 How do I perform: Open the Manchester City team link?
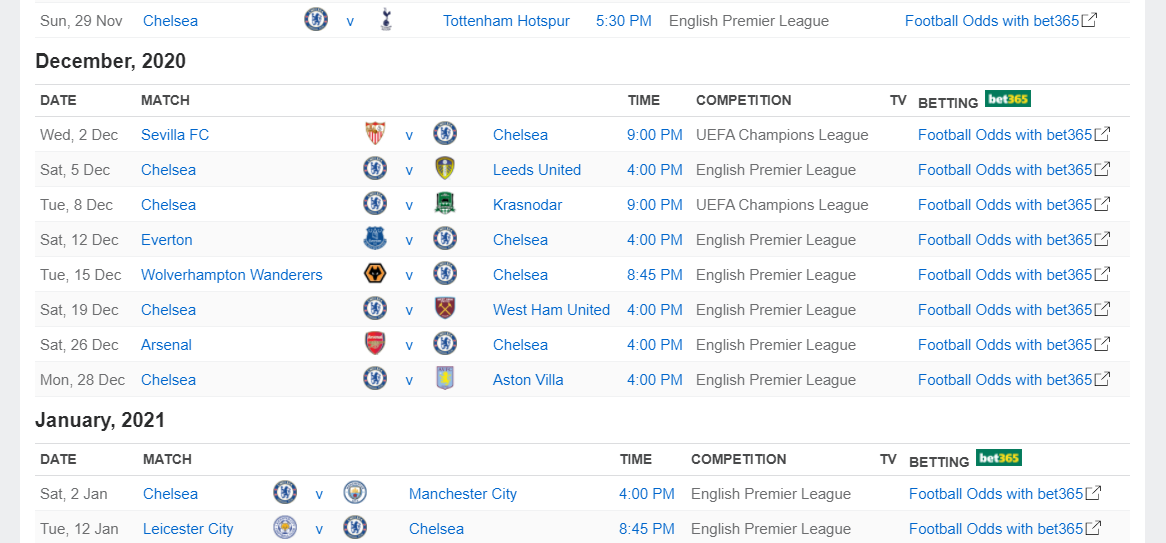463,494
